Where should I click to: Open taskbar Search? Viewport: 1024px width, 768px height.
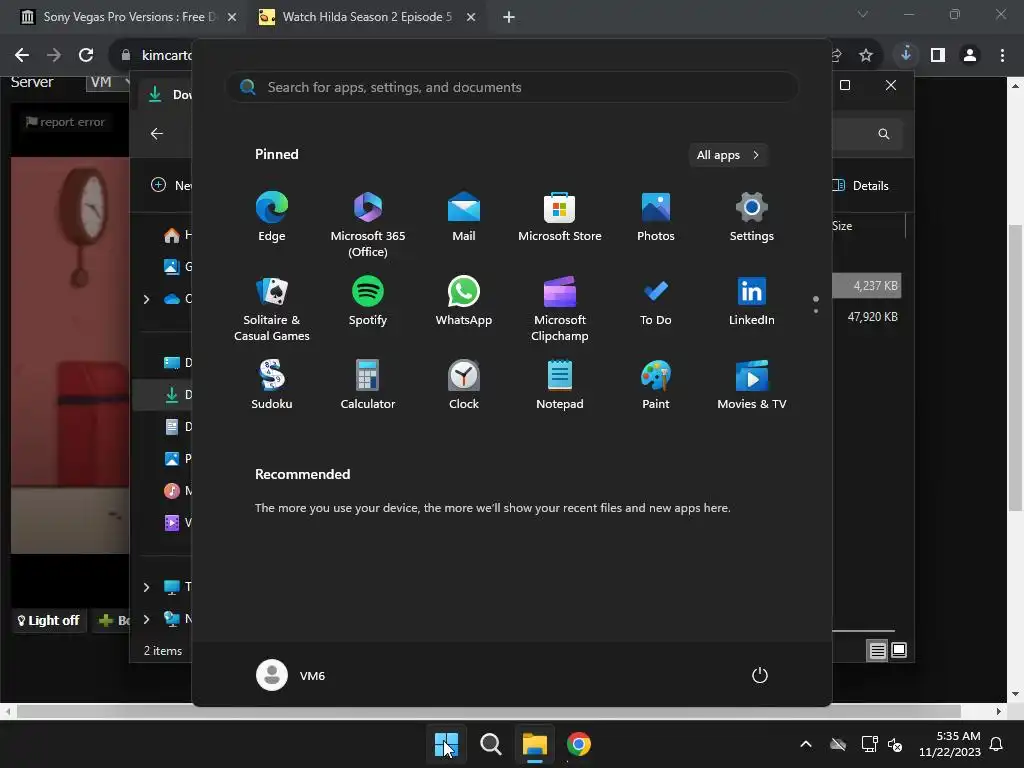pyautogui.click(x=490, y=744)
